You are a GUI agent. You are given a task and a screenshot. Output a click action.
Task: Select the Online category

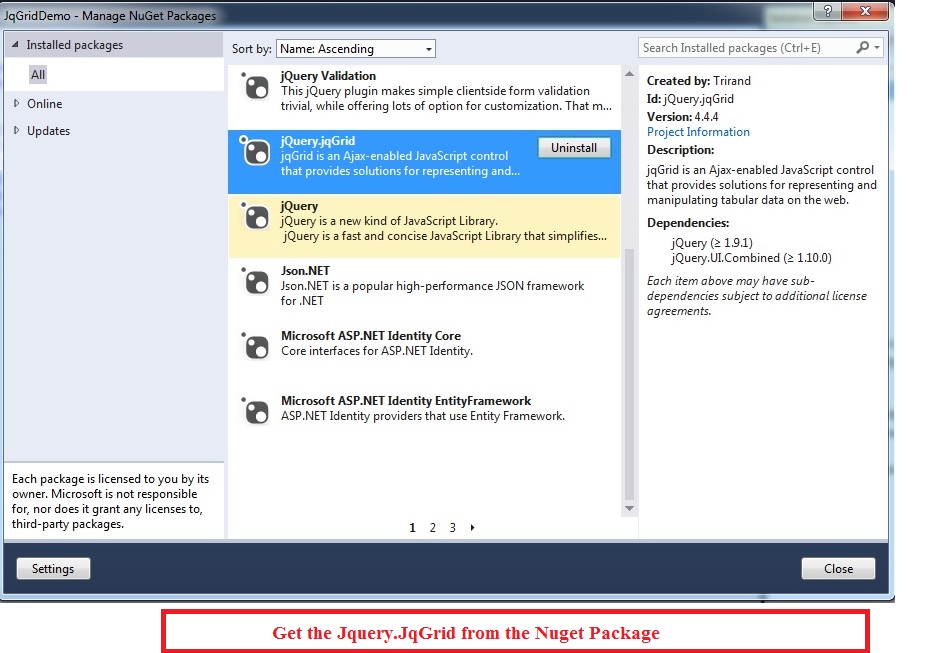(x=44, y=103)
